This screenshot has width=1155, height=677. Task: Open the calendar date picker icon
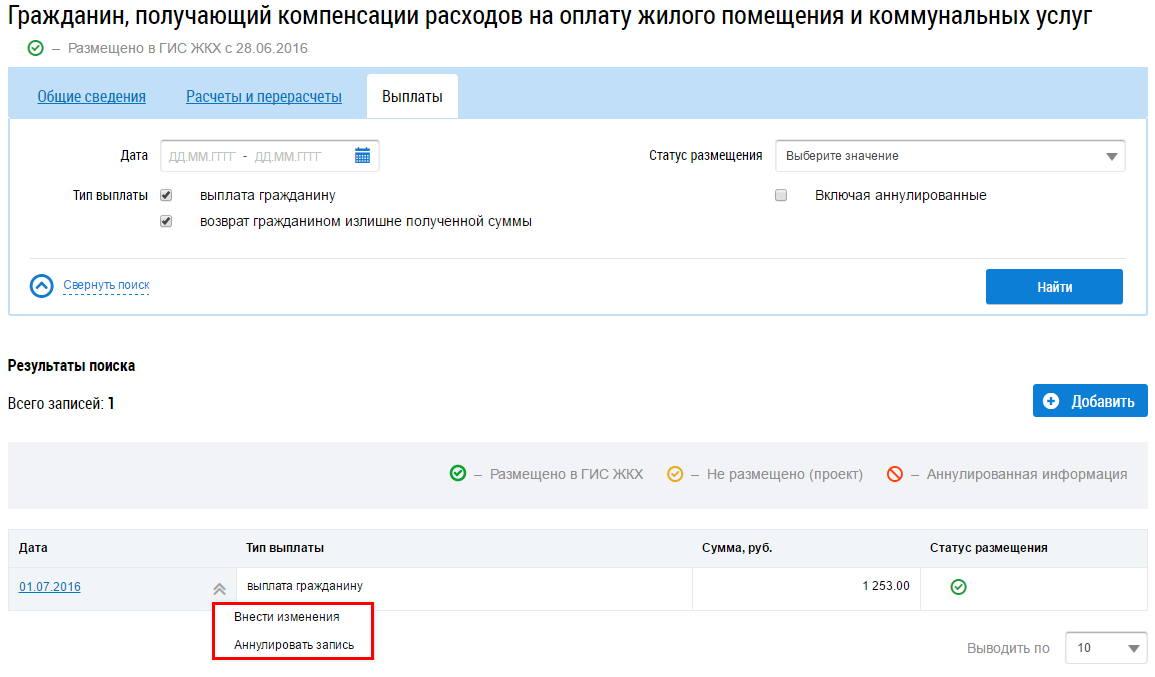tap(362, 156)
